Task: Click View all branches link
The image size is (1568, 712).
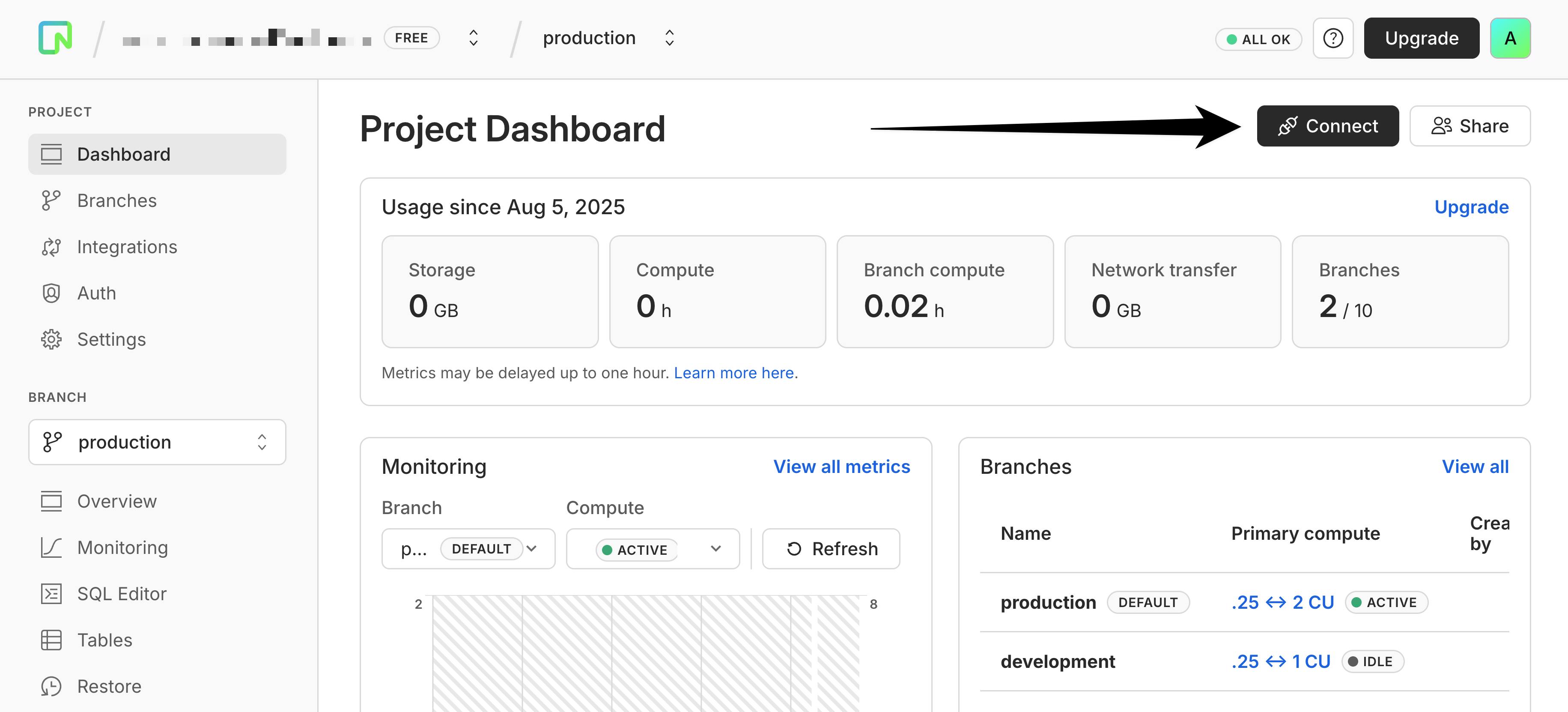Action: pyautogui.click(x=1475, y=467)
